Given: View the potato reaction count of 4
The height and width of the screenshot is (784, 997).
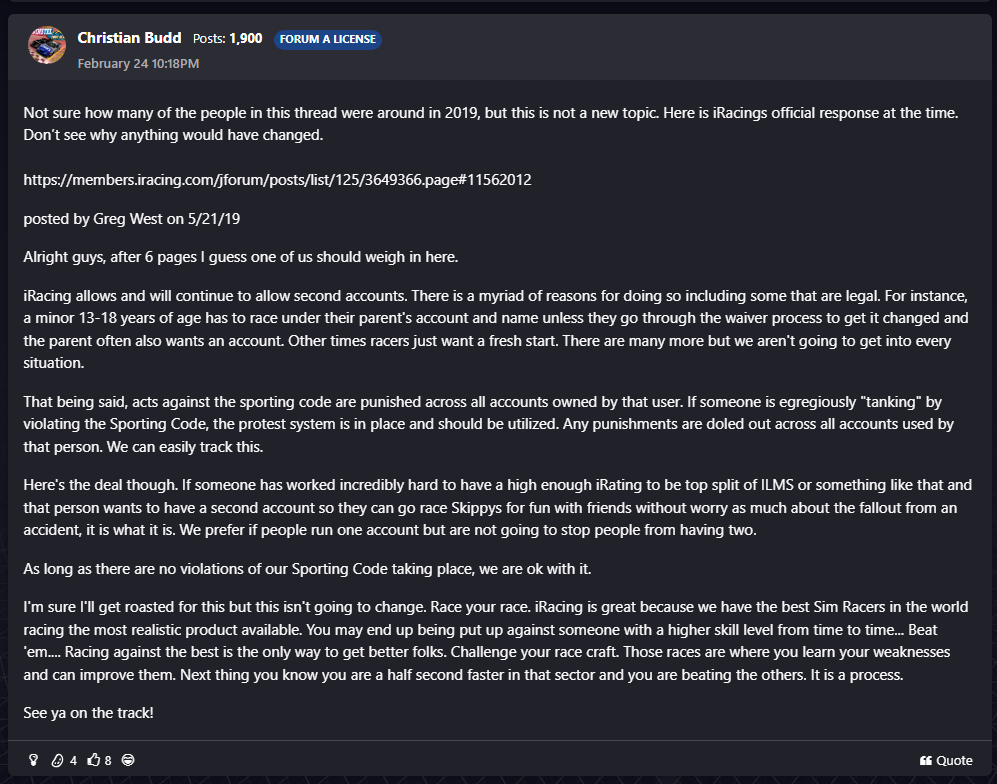Looking at the screenshot, I should pos(73,760).
